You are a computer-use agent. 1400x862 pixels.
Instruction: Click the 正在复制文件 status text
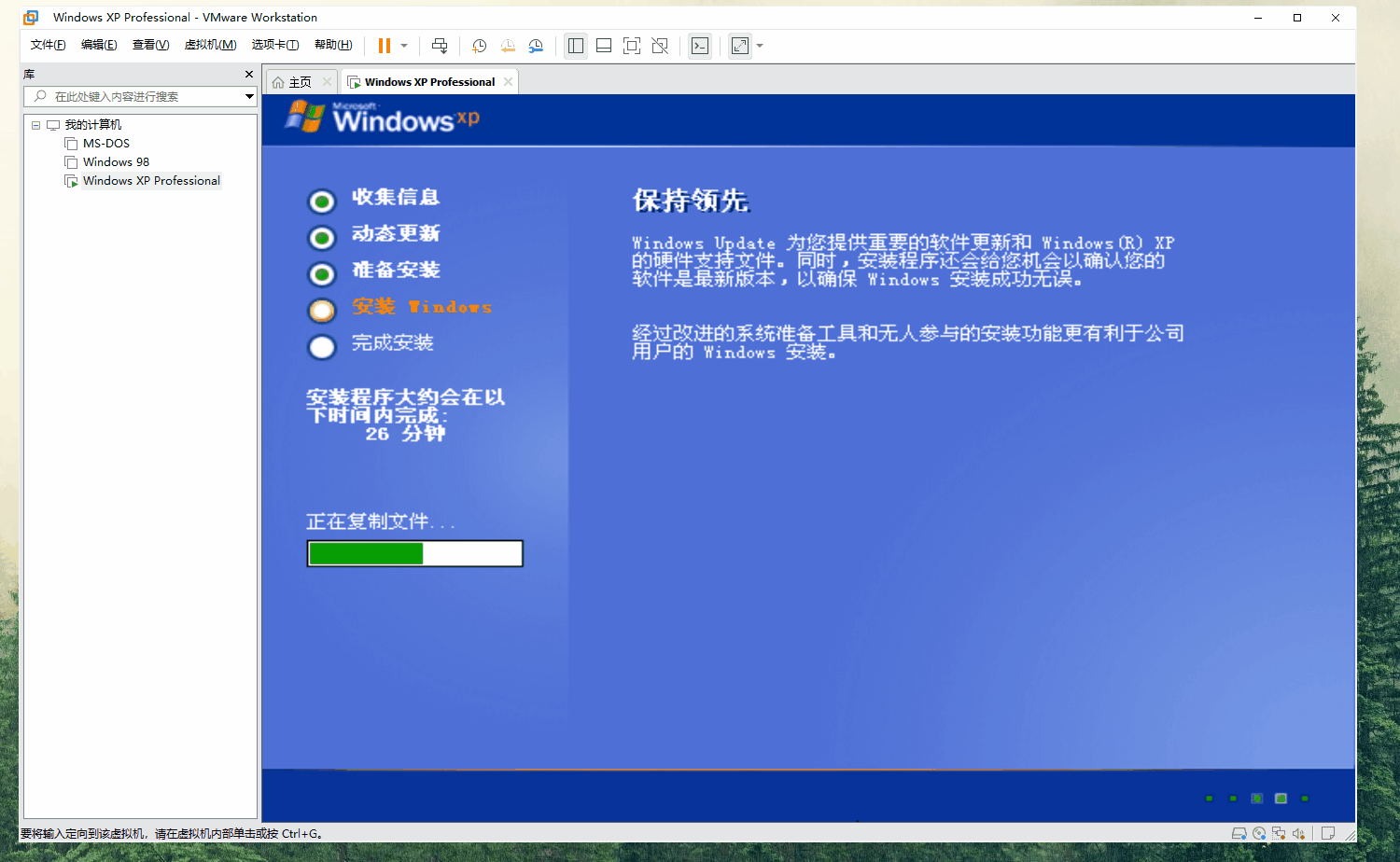[x=380, y=521]
